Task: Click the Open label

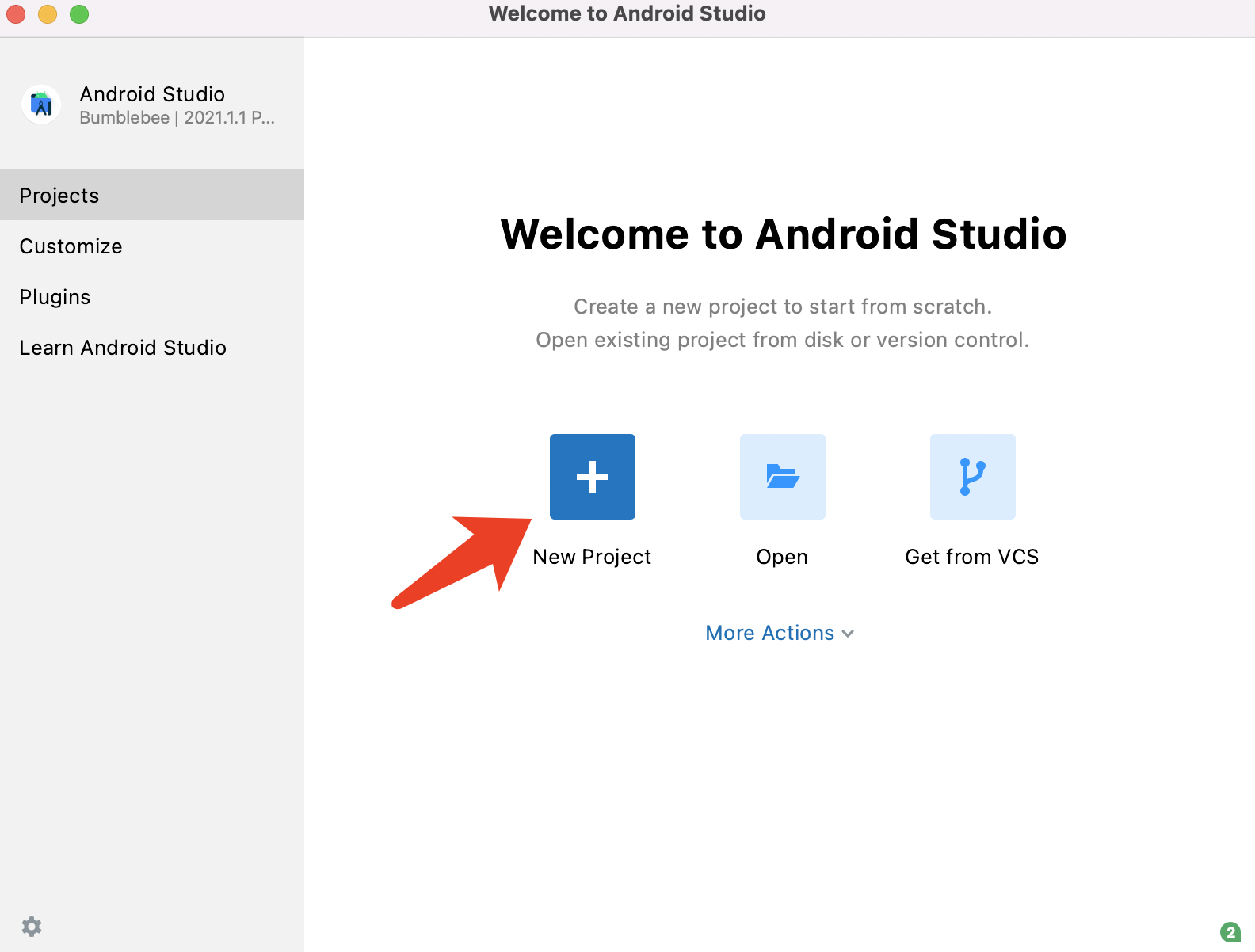Action: [x=782, y=557]
